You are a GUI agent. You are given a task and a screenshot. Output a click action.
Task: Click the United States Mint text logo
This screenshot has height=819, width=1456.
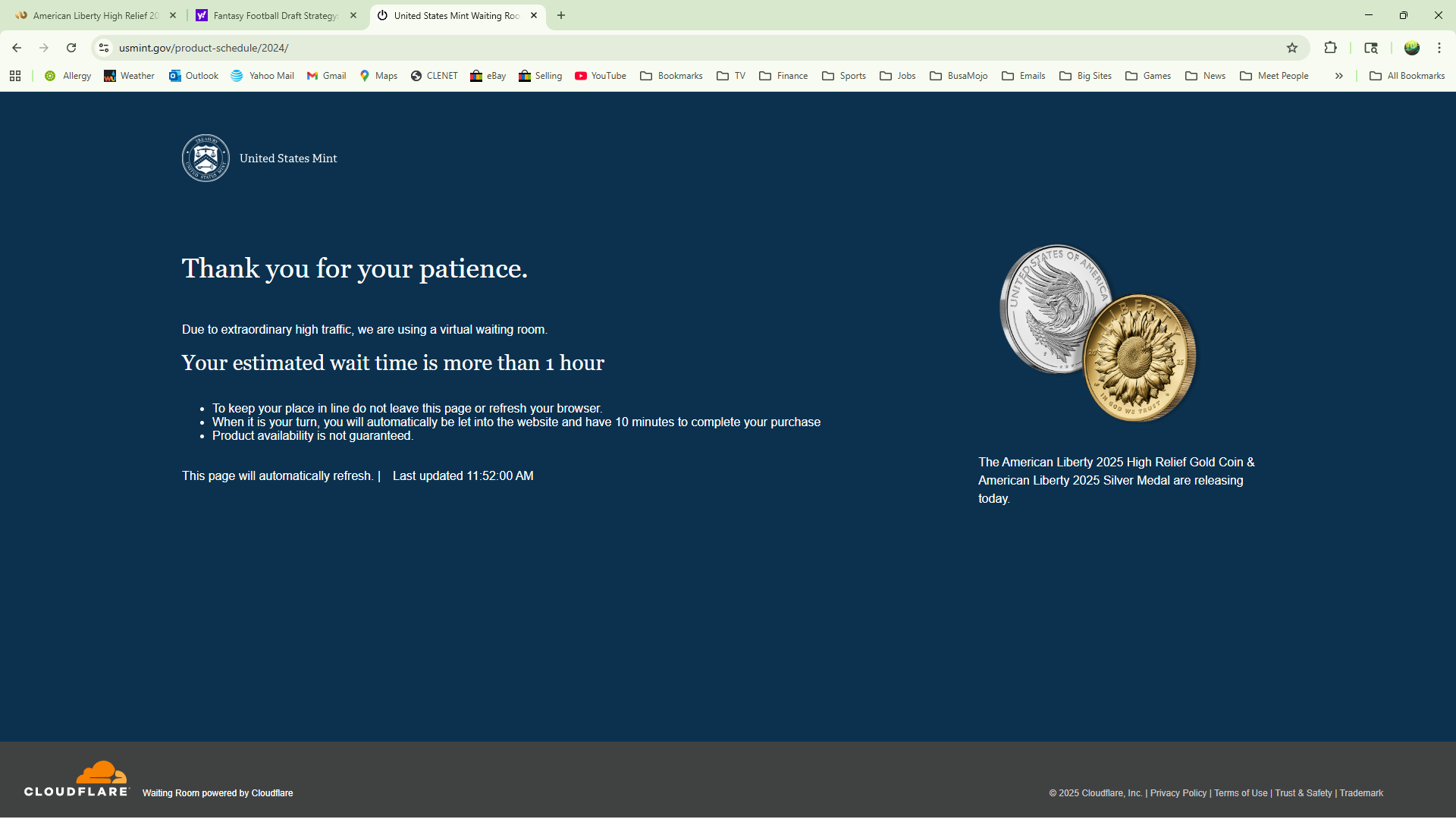pos(288,158)
